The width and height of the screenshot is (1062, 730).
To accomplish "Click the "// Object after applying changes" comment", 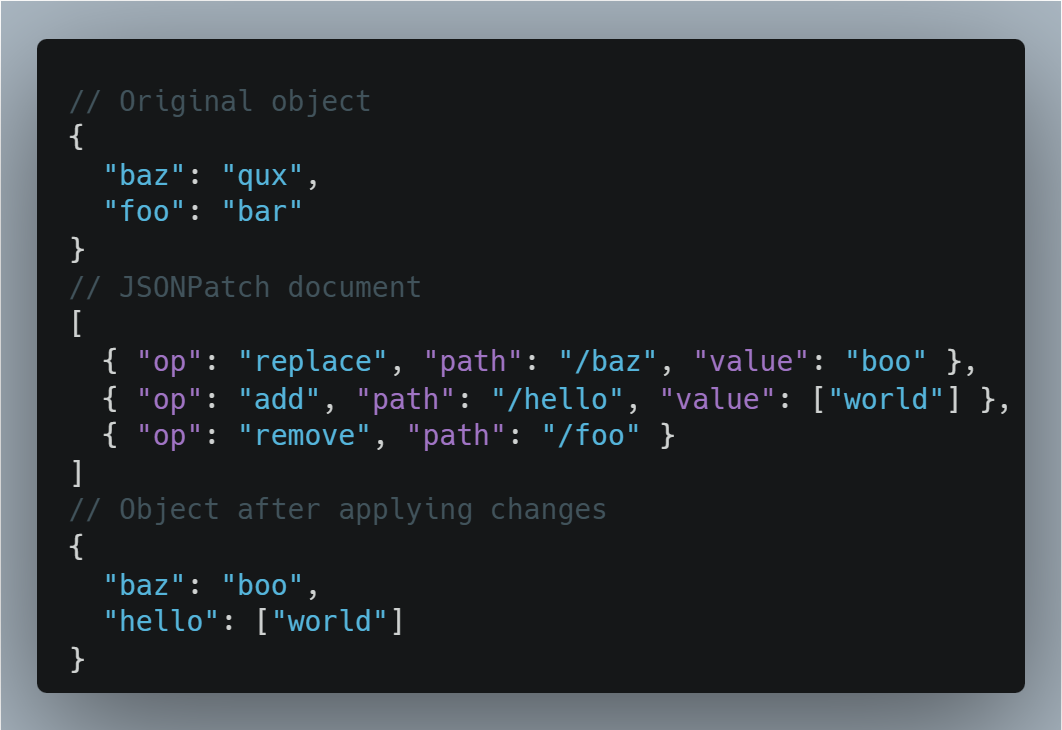I will pyautogui.click(x=338, y=510).
